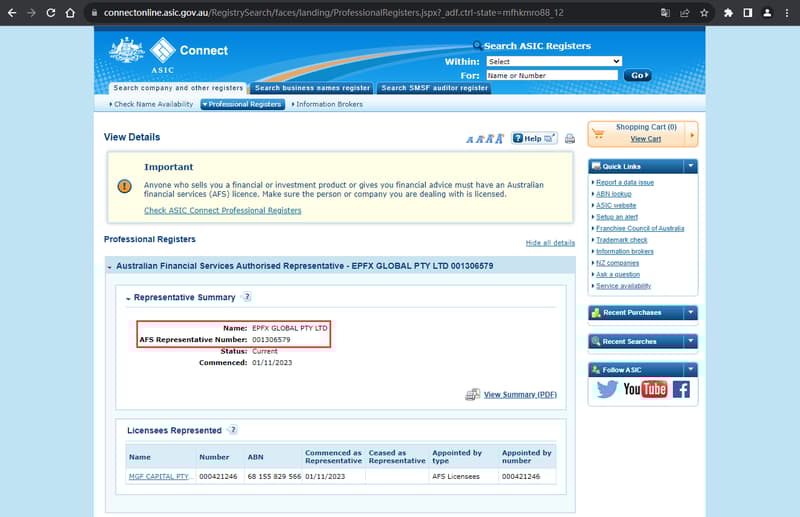Click the printer icon beside Help
The image size is (800, 517).
click(570, 139)
